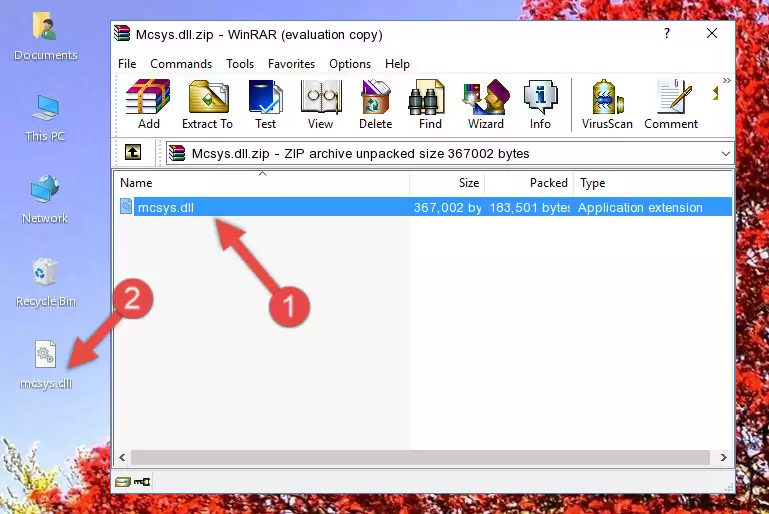Screen dimensions: 769x514
Task: Select the Network desktop icon
Action: [45, 199]
